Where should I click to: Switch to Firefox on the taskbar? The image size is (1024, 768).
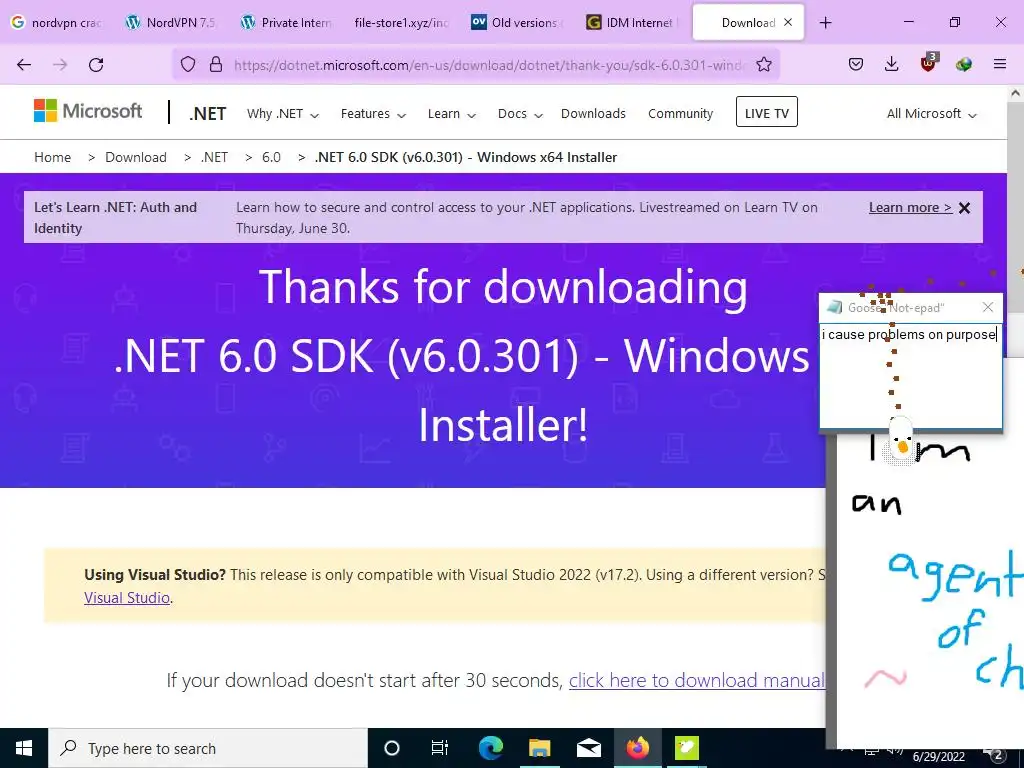[x=637, y=748]
